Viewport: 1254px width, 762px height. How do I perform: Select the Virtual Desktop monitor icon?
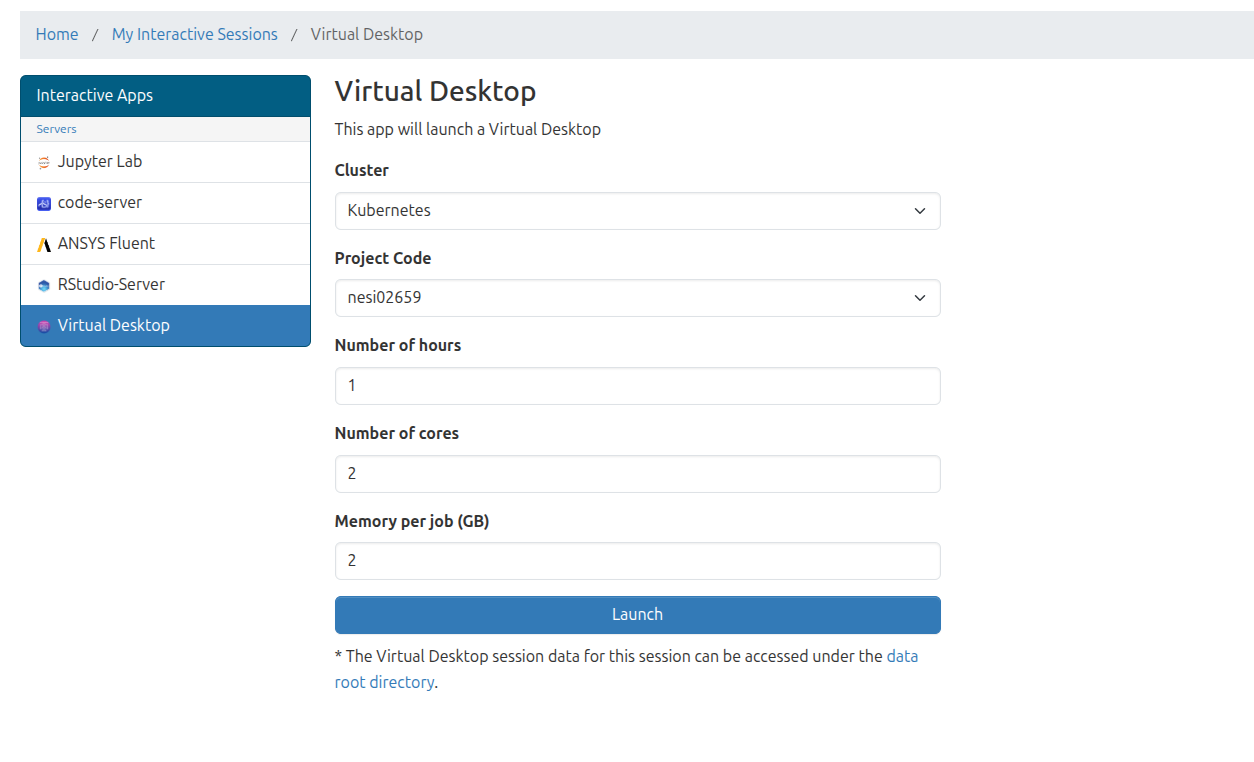44,325
